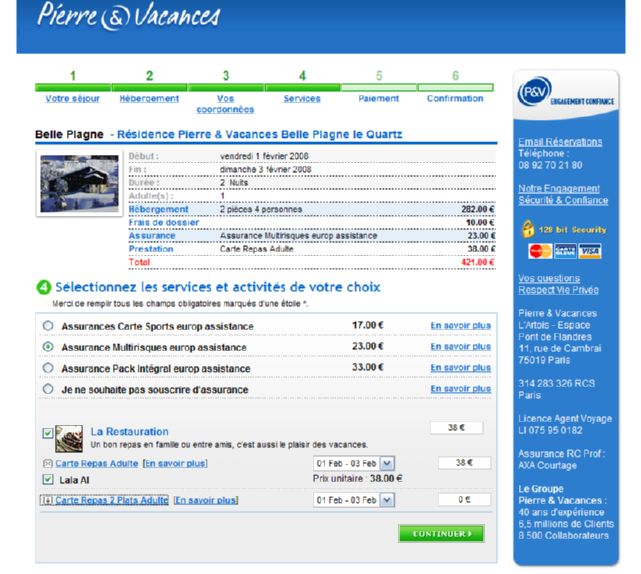Screen dimensions: 641x574
Task: Open the Notre Engagement Sécurité & Confiance link
Action: pos(563,194)
